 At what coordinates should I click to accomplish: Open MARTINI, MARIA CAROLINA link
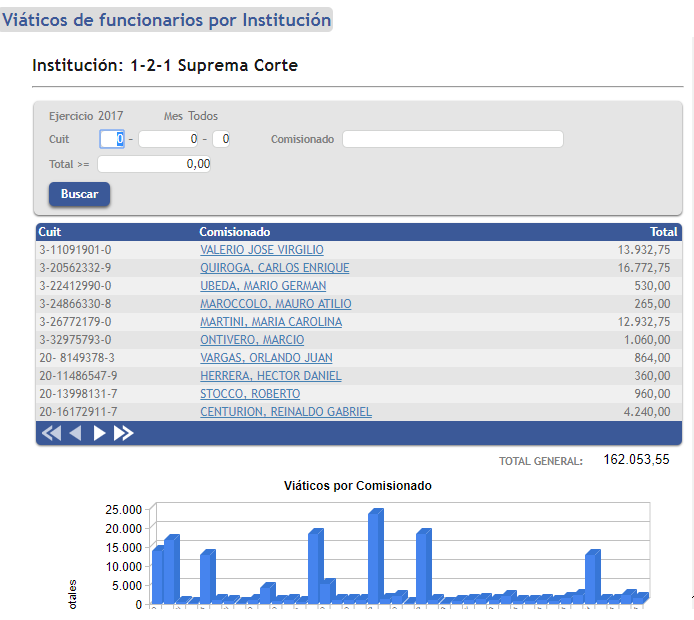(x=270, y=322)
